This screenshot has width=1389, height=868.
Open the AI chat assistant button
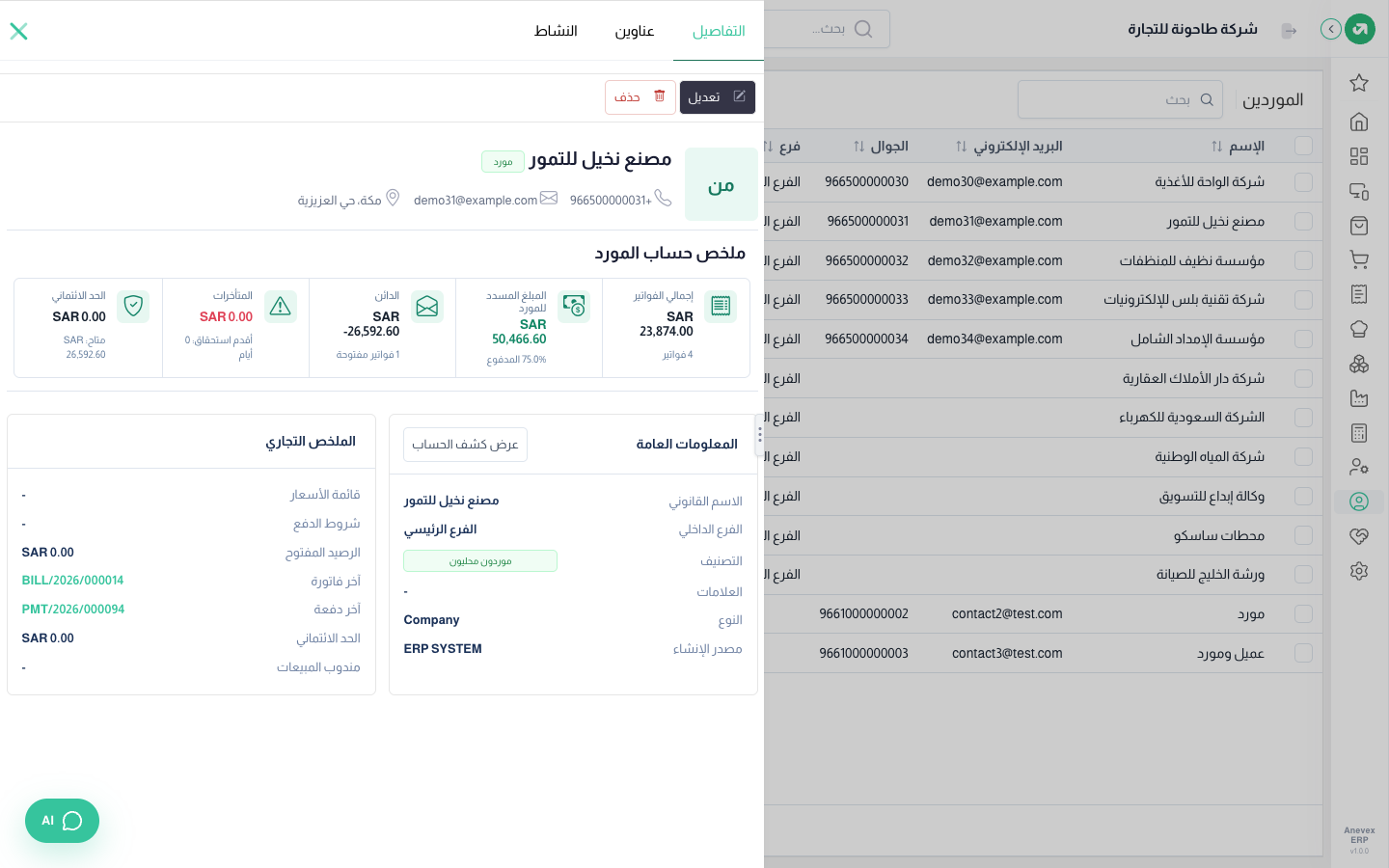tap(62, 821)
